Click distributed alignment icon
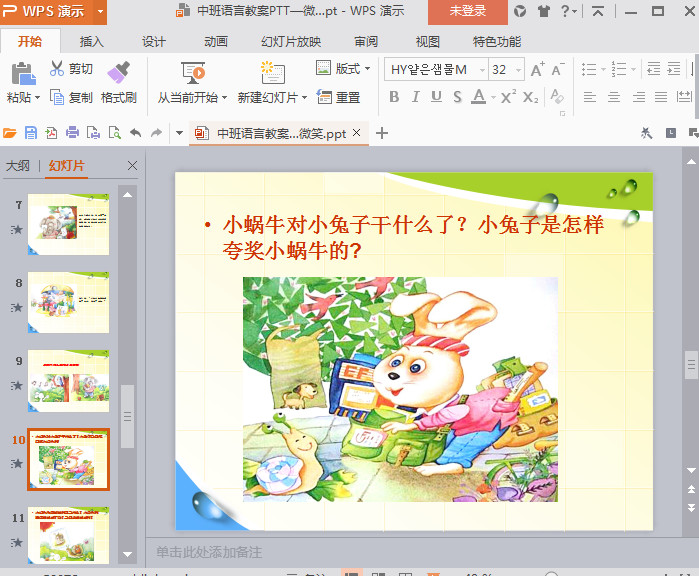This screenshot has height=576, width=699. [684, 96]
